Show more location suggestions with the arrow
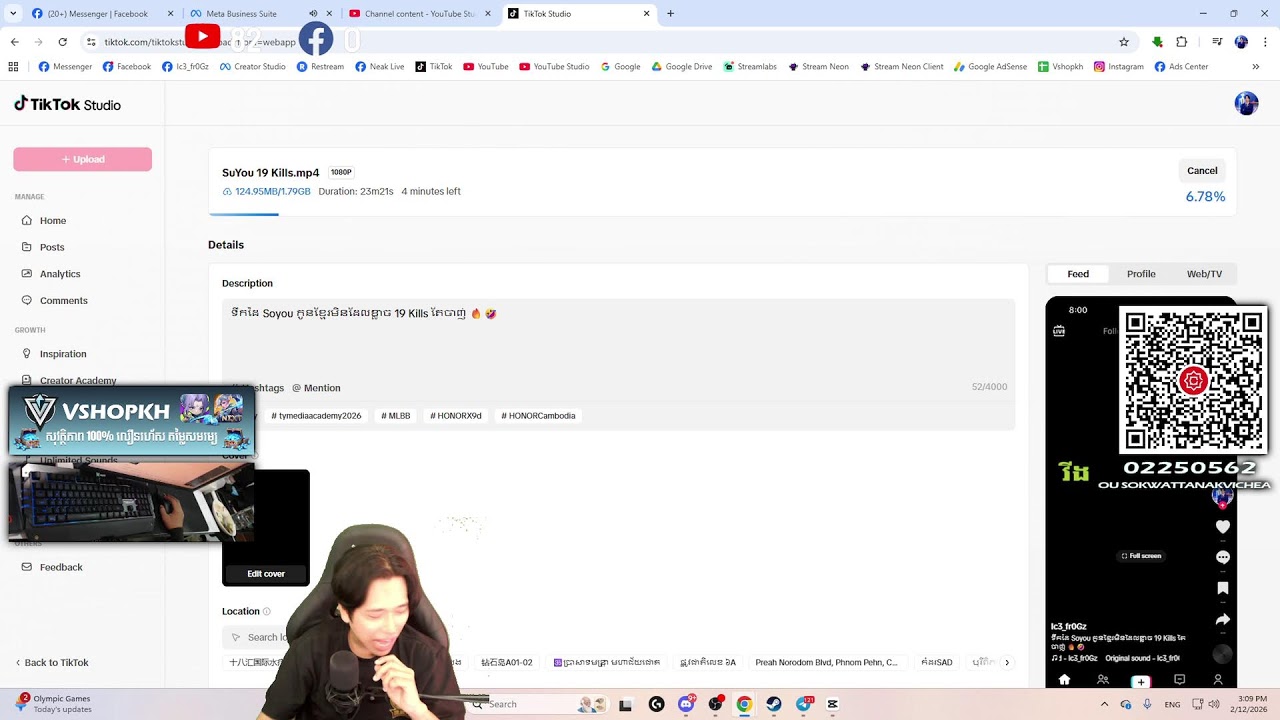 [x=1007, y=662]
